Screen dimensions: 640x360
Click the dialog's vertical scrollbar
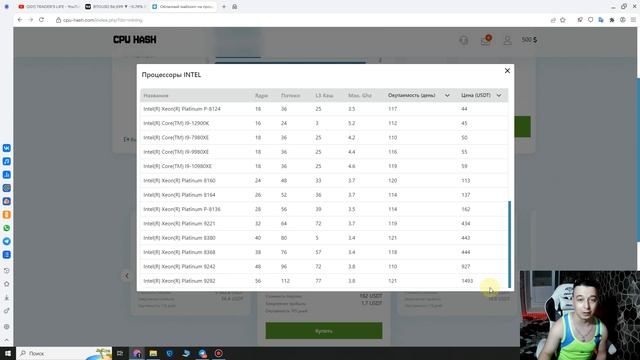point(509,244)
